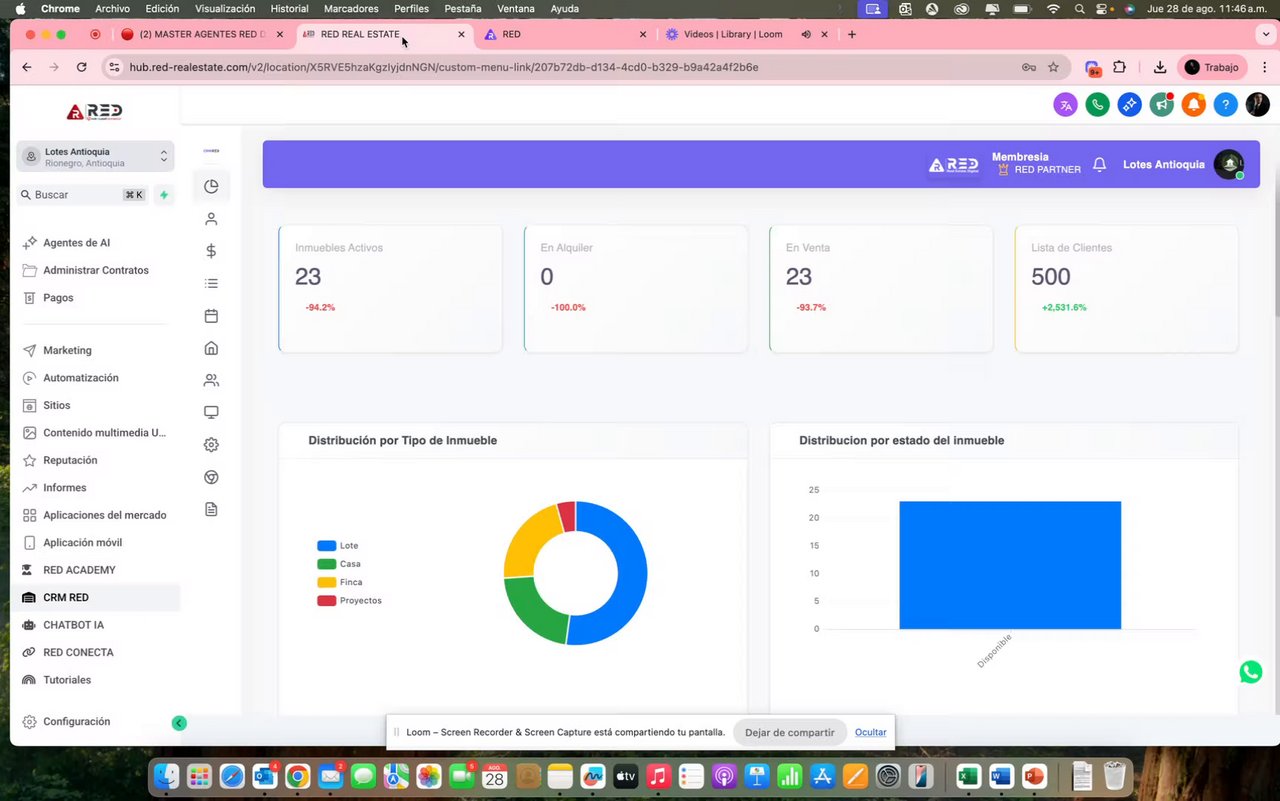Open the calendar icon in inner sidebar
The width and height of the screenshot is (1280, 801).
(x=211, y=316)
